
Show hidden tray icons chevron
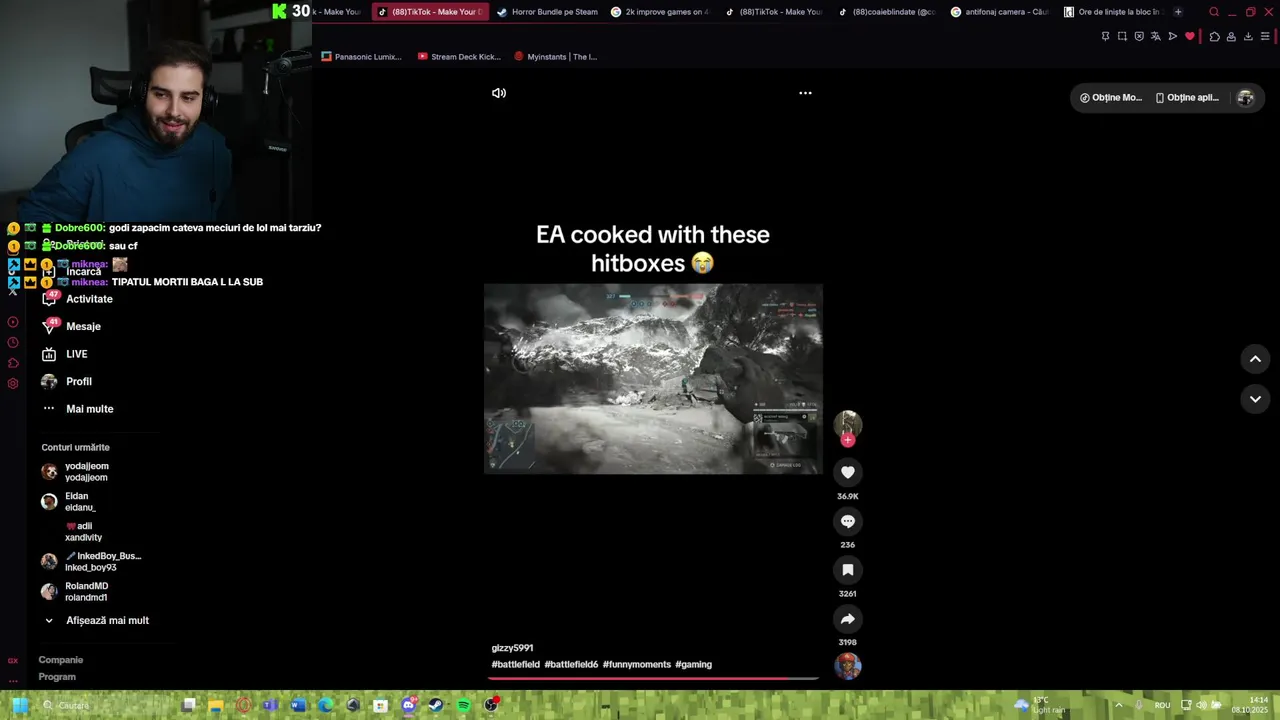tap(1119, 705)
